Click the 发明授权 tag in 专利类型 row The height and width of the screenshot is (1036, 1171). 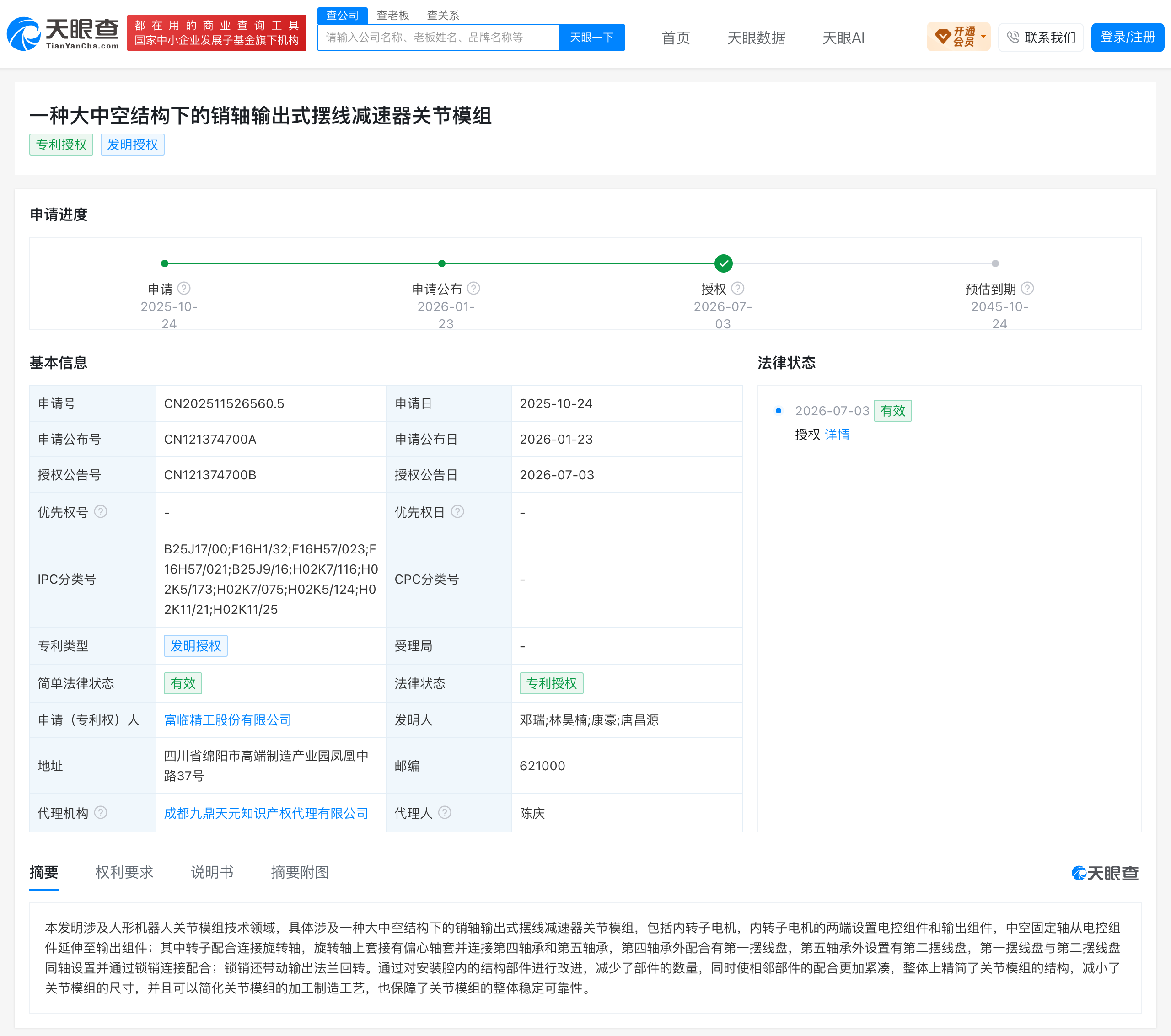196,646
